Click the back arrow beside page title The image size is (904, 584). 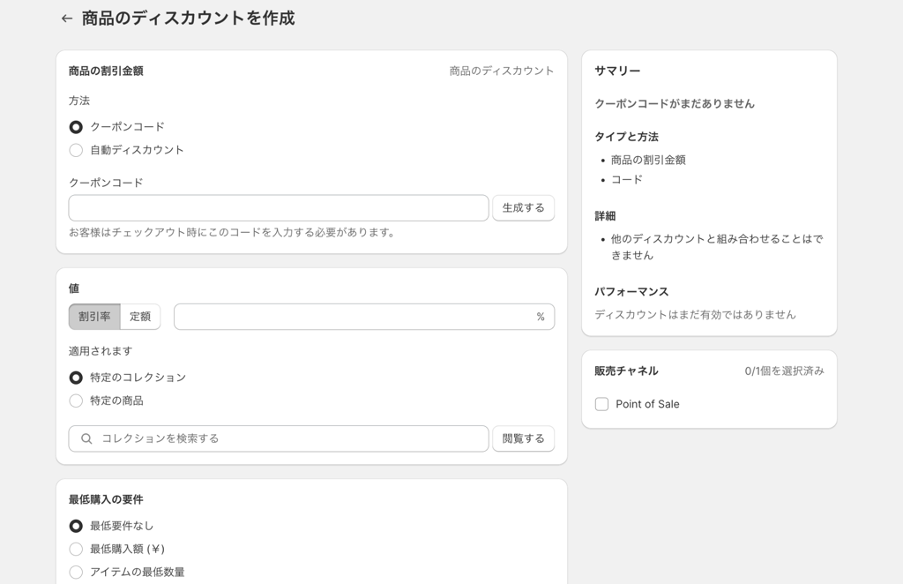pyautogui.click(x=67, y=18)
